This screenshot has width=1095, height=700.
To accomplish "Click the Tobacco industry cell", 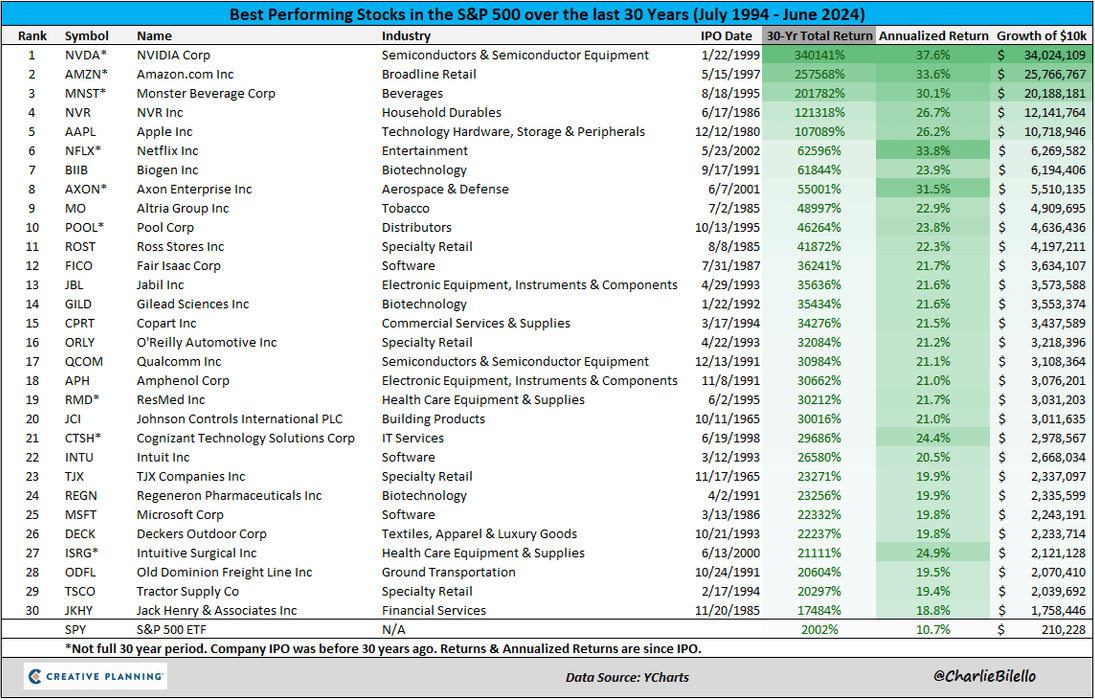I will (406, 208).
